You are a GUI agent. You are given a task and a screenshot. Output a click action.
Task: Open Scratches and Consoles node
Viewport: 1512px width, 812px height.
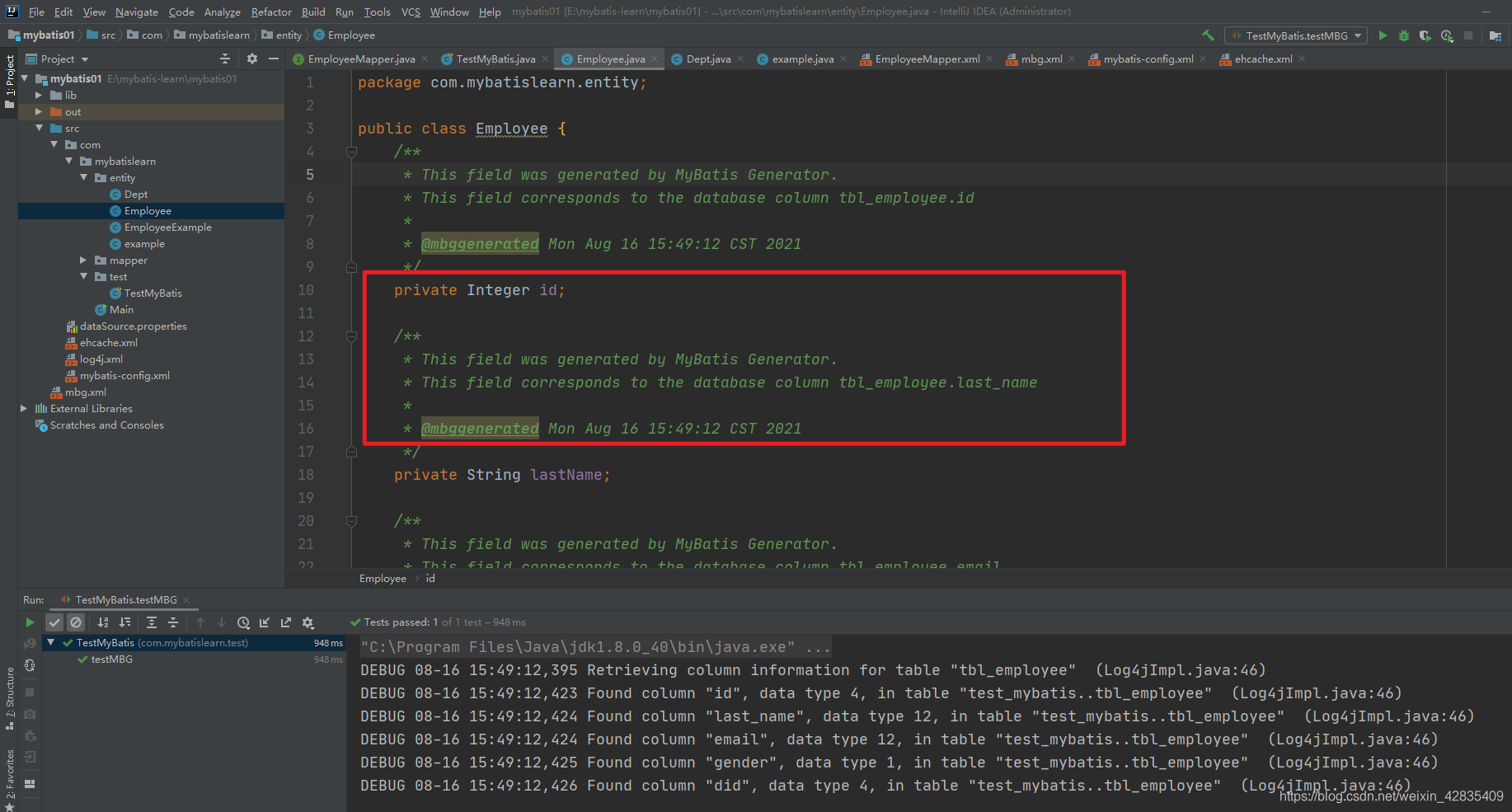click(106, 425)
